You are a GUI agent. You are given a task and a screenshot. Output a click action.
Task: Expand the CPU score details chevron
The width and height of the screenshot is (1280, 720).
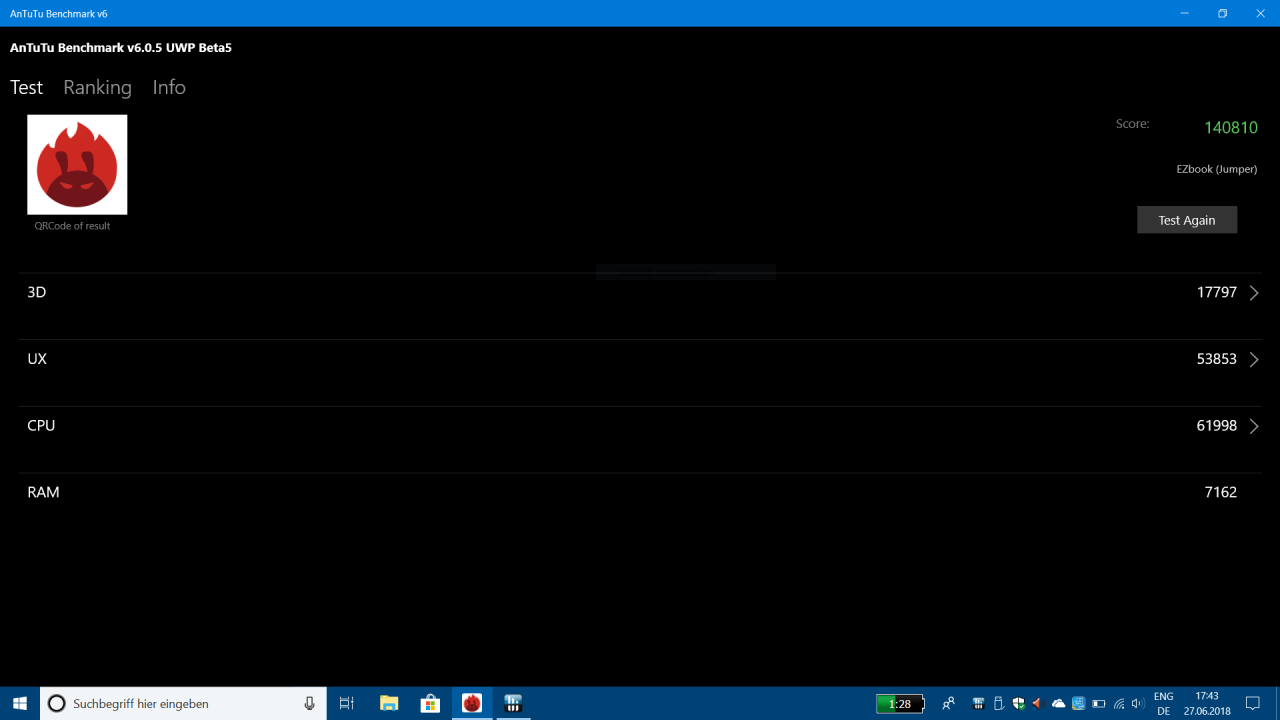click(x=1254, y=426)
